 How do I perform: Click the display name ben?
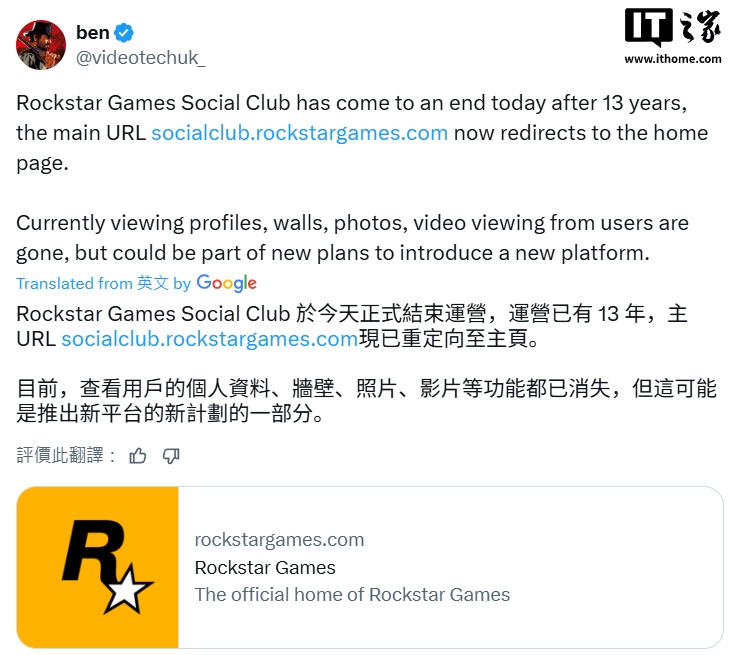coord(93,33)
